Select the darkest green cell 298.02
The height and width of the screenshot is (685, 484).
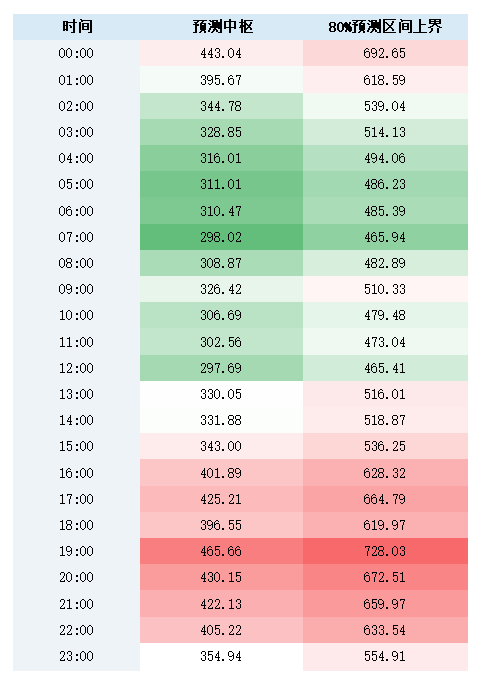(221, 237)
